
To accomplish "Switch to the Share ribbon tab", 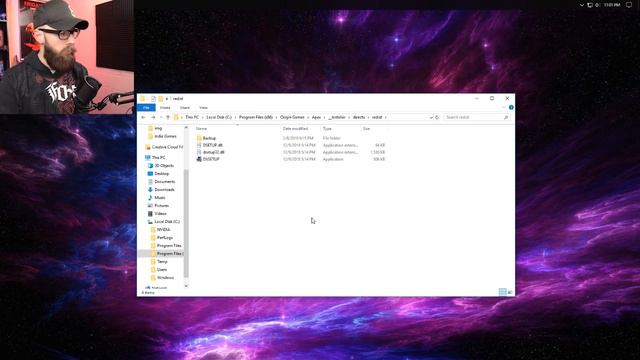I will (x=185, y=108).
